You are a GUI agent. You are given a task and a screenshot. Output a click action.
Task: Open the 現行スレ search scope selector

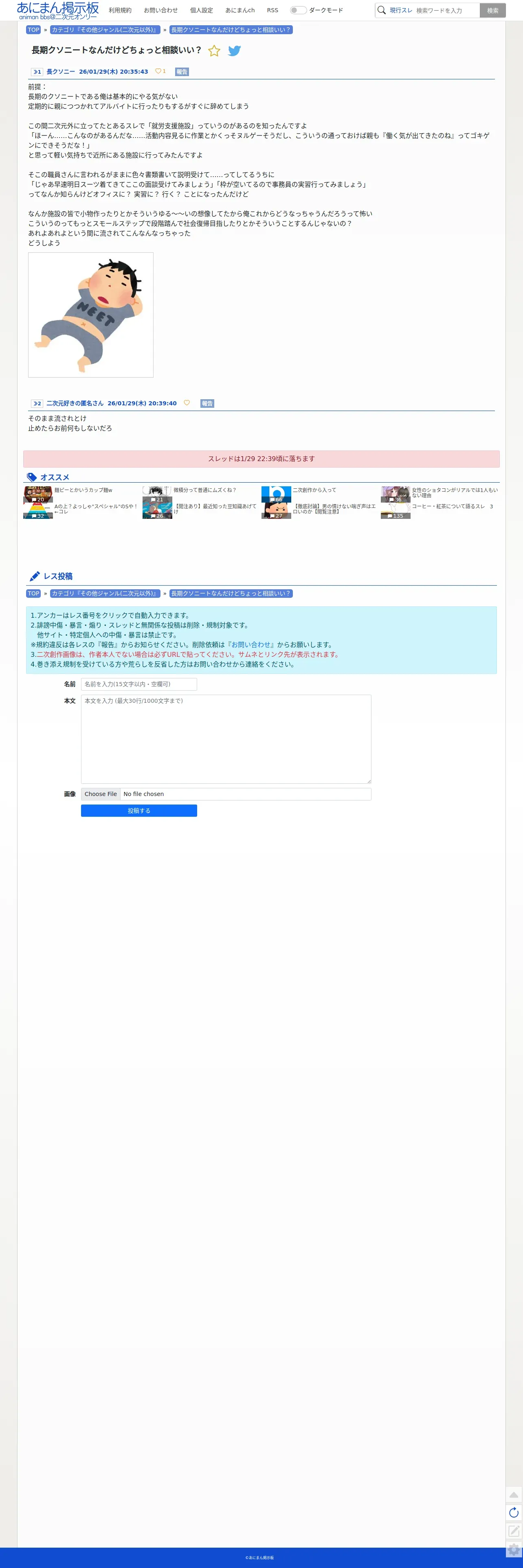(x=401, y=10)
